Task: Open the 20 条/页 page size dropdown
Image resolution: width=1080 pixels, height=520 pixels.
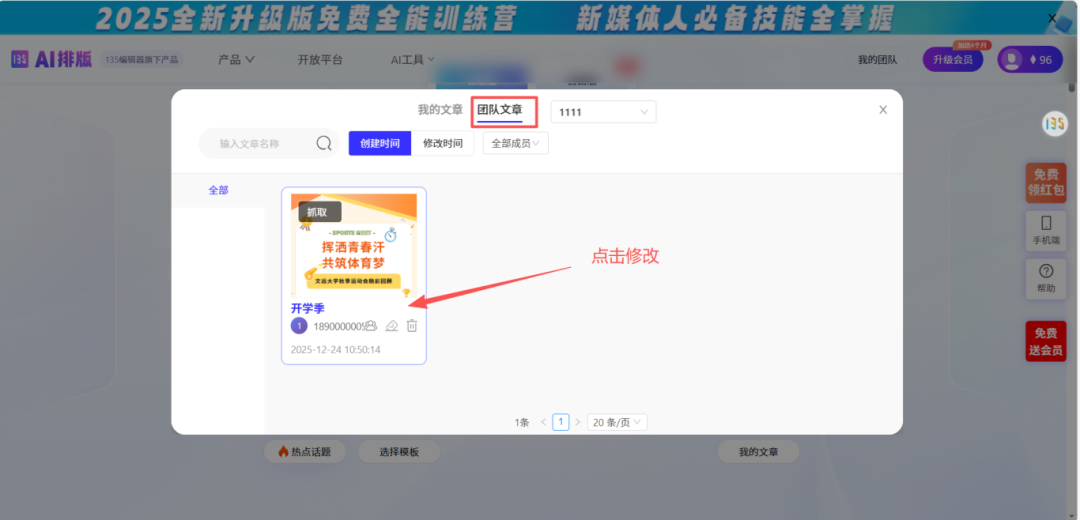Action: point(617,422)
